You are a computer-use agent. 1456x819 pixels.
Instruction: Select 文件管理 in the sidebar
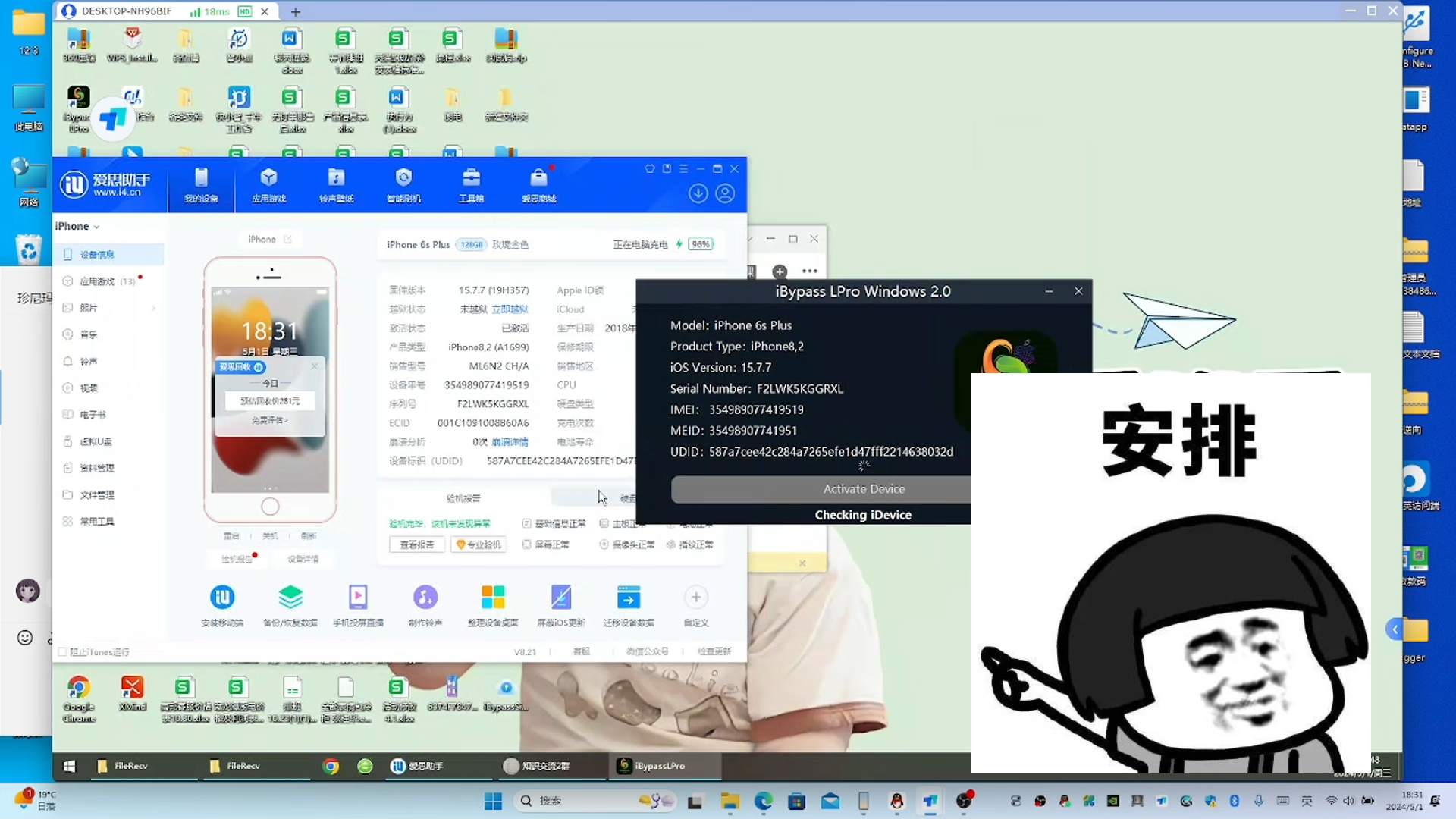click(x=97, y=495)
